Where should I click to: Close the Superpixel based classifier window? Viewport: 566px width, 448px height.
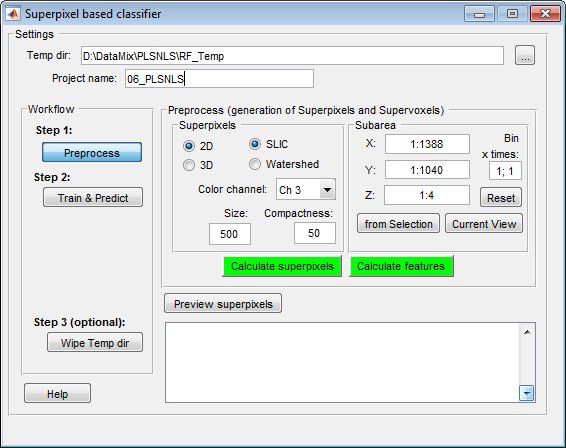[x=545, y=14]
